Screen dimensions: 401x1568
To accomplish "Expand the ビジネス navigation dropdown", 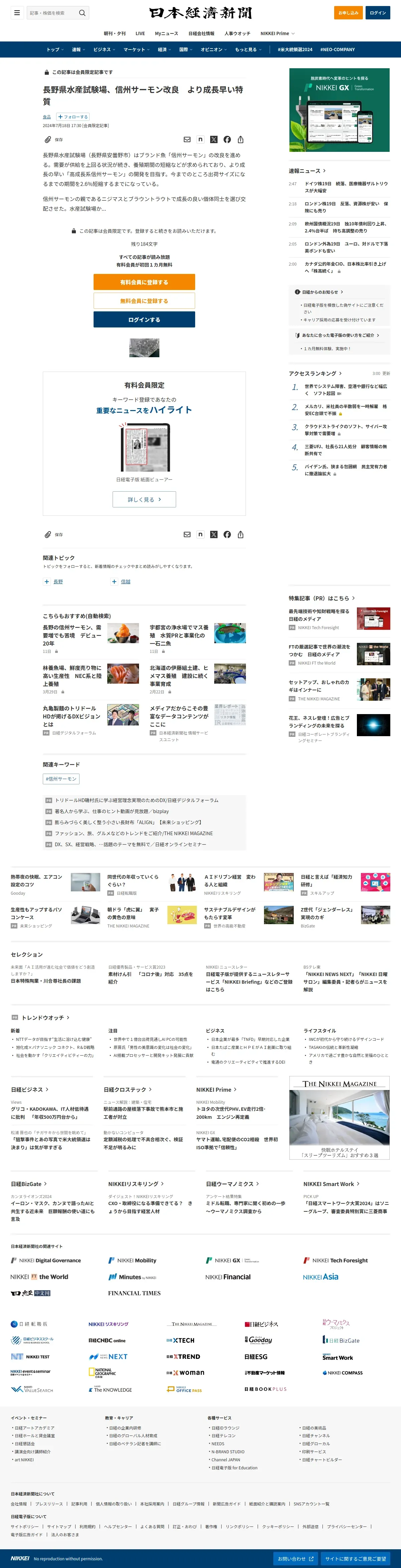I will point(105,50).
